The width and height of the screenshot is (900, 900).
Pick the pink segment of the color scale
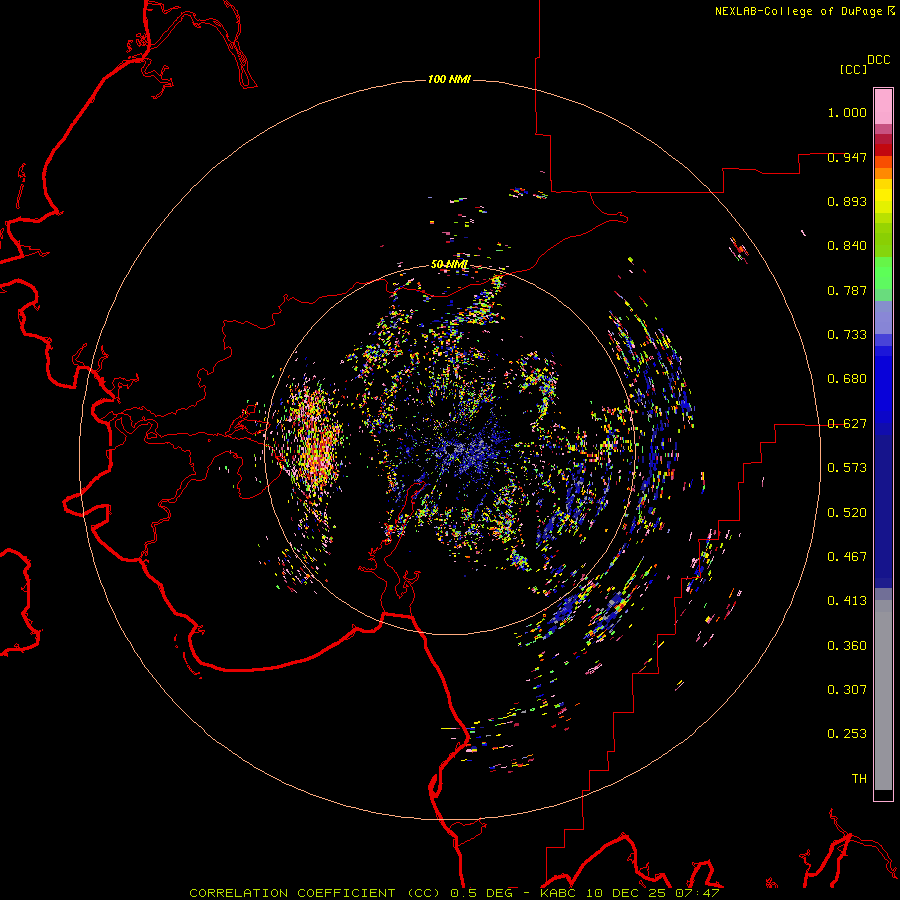click(x=883, y=107)
